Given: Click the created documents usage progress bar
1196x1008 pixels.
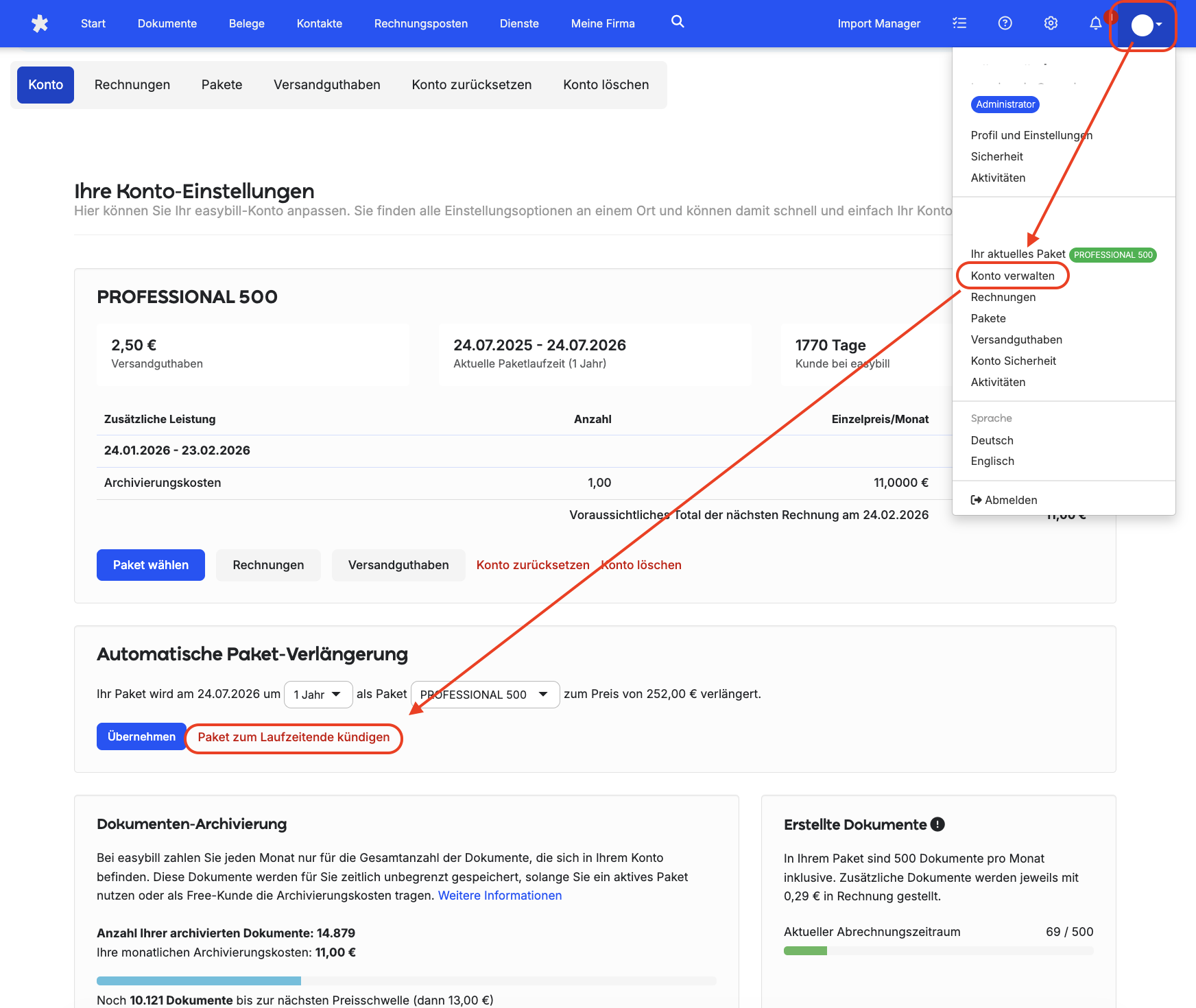Looking at the screenshot, I should click(x=939, y=951).
